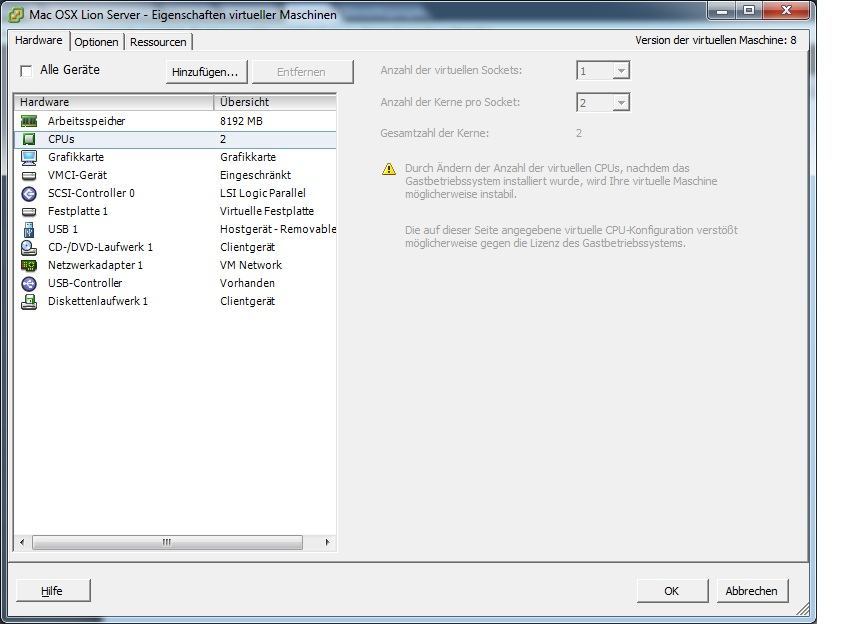Click the scroll right arrow of hardware list
864x624 pixels.
pos(327,542)
